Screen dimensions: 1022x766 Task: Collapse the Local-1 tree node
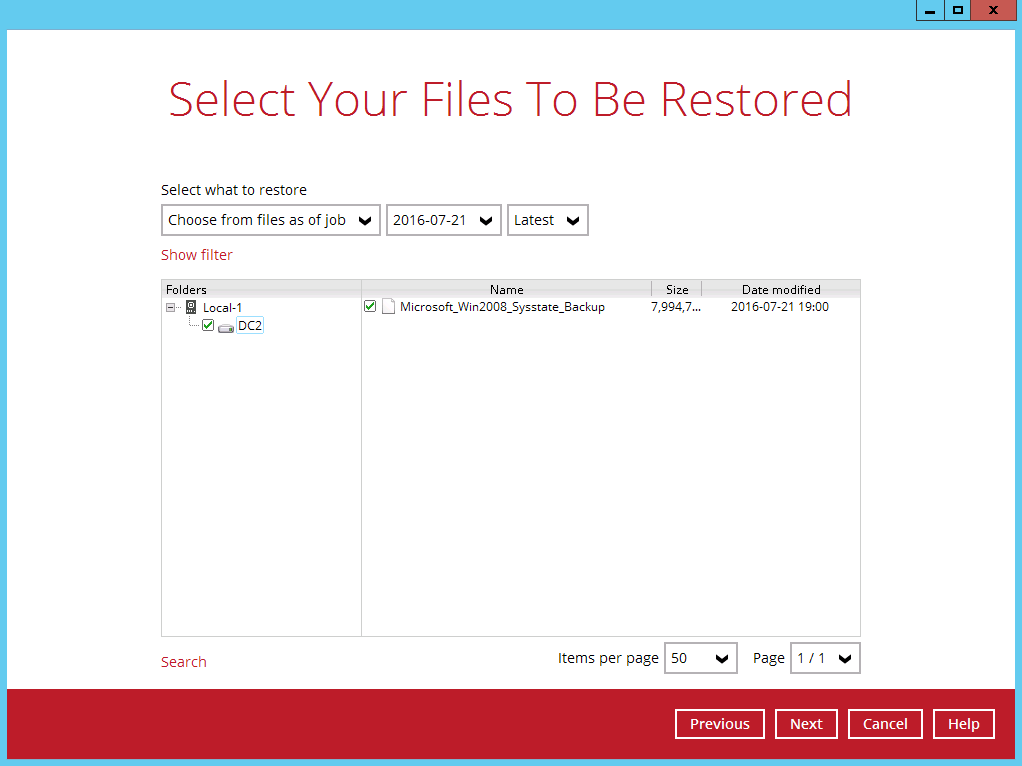point(171,307)
